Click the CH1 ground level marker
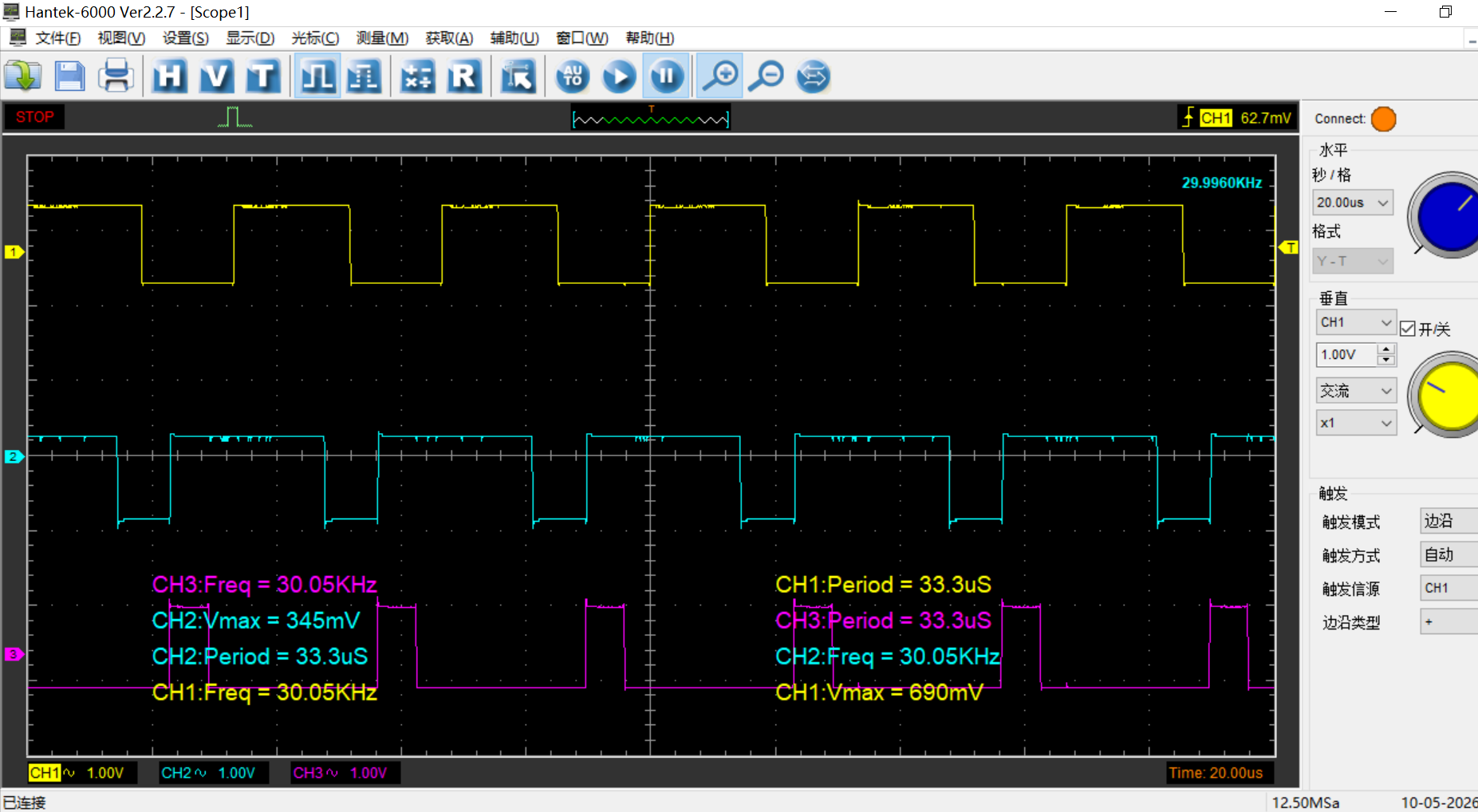This screenshot has height=812, width=1478. (14, 252)
